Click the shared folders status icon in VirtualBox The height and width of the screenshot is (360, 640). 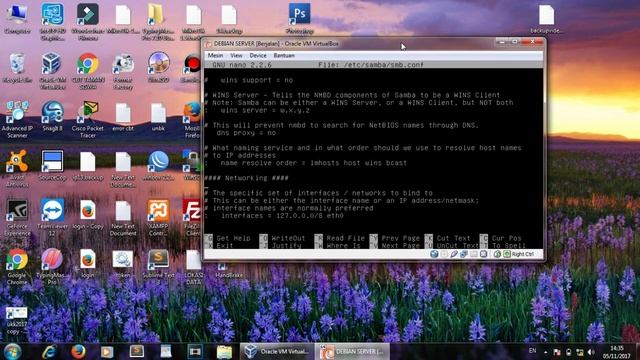[464, 254]
